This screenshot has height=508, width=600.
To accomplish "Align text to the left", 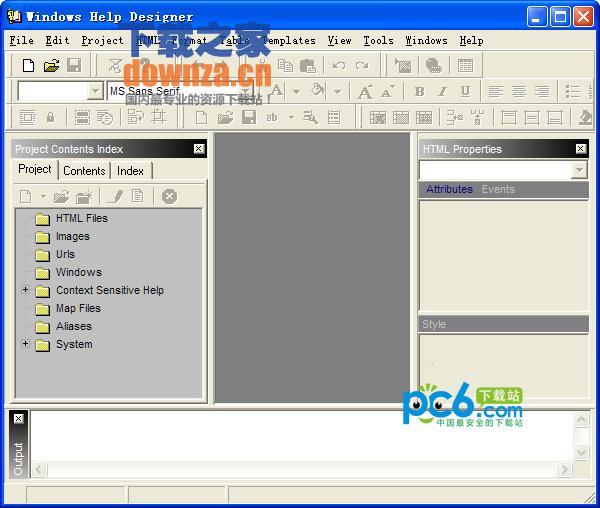I will coord(496,91).
